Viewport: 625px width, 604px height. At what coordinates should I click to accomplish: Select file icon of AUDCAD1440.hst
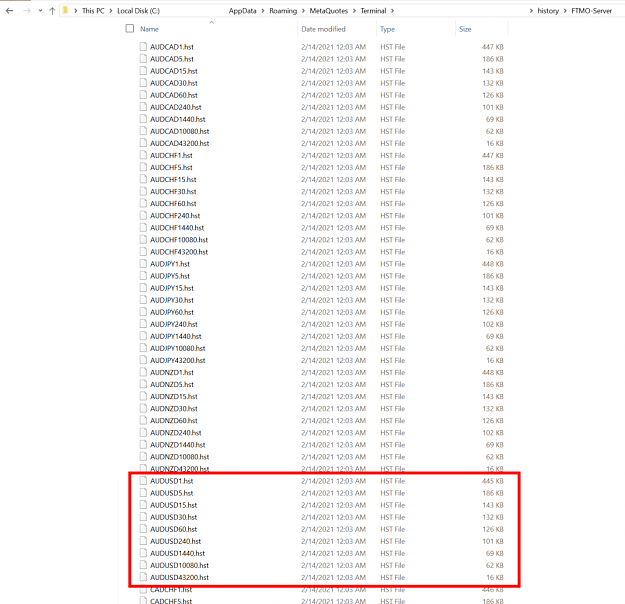[x=143, y=119]
